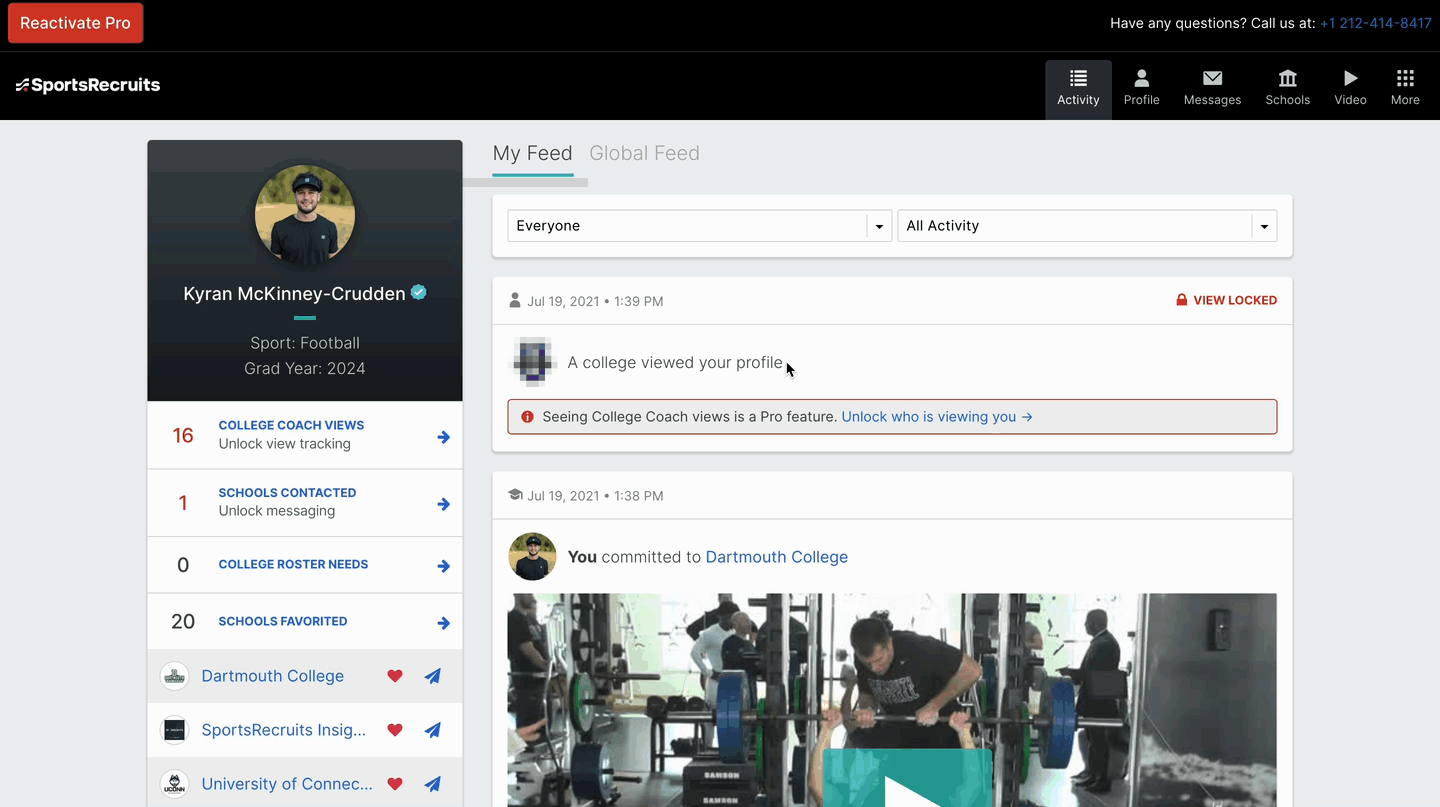The width and height of the screenshot is (1440, 807).
Task: Open SportsRecruits Insights in favorites list
Action: 284,730
